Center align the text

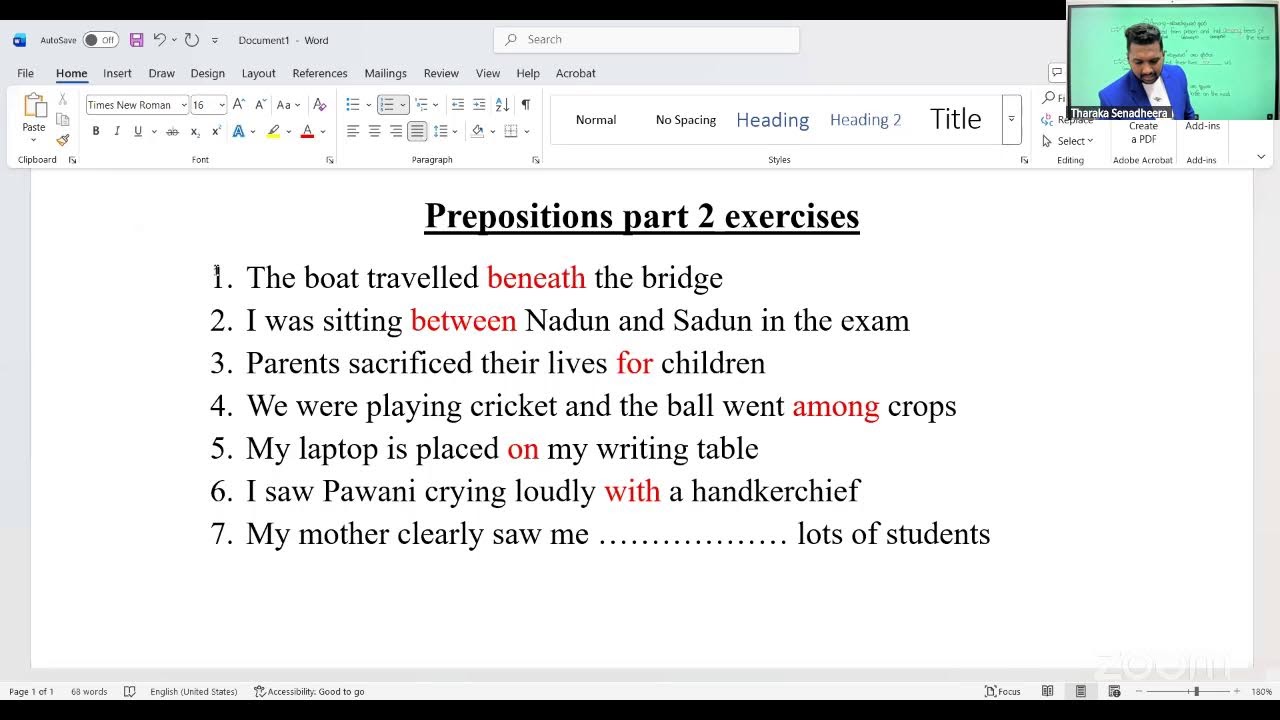374,131
